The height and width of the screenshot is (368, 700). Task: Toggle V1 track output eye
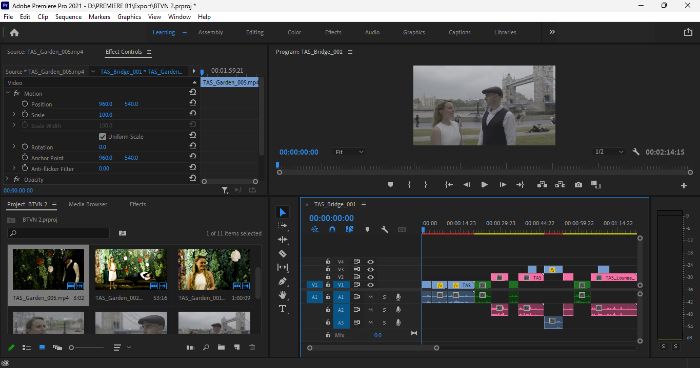click(x=370, y=284)
